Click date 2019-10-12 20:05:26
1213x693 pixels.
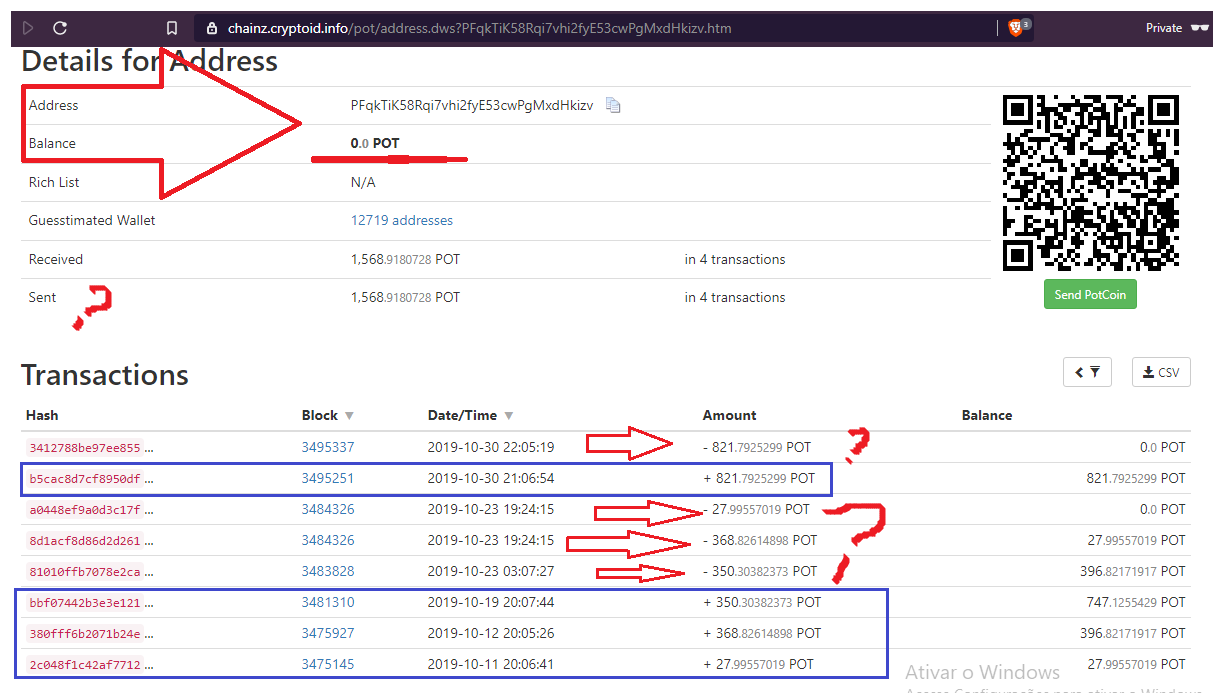491,633
